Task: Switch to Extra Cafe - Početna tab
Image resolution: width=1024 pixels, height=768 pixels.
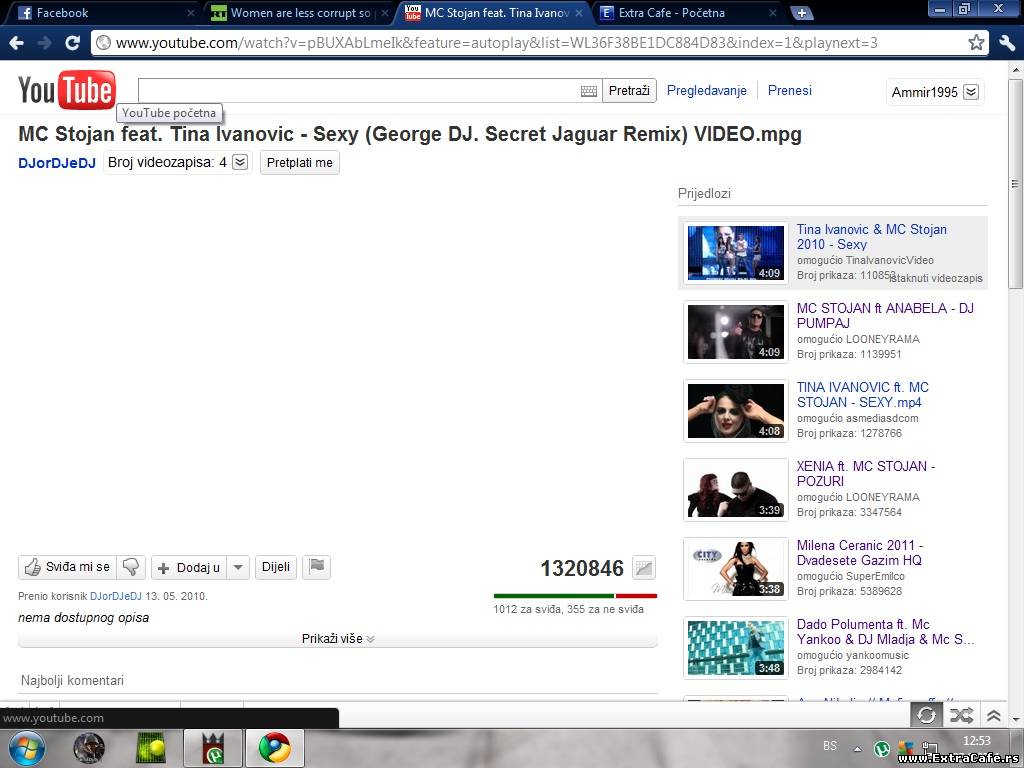Action: coord(686,13)
